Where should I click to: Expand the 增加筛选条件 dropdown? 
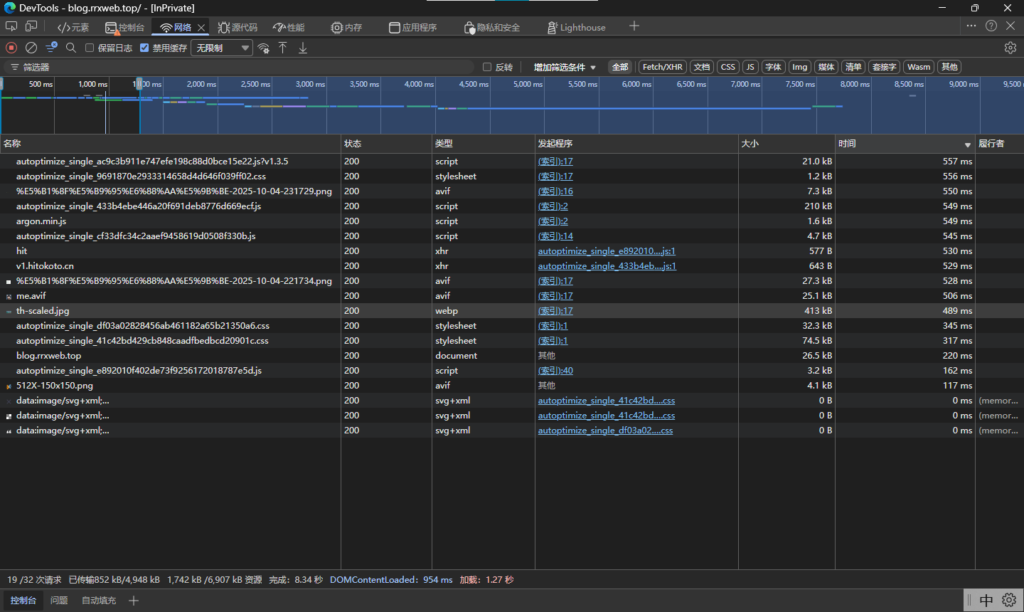click(x=564, y=67)
